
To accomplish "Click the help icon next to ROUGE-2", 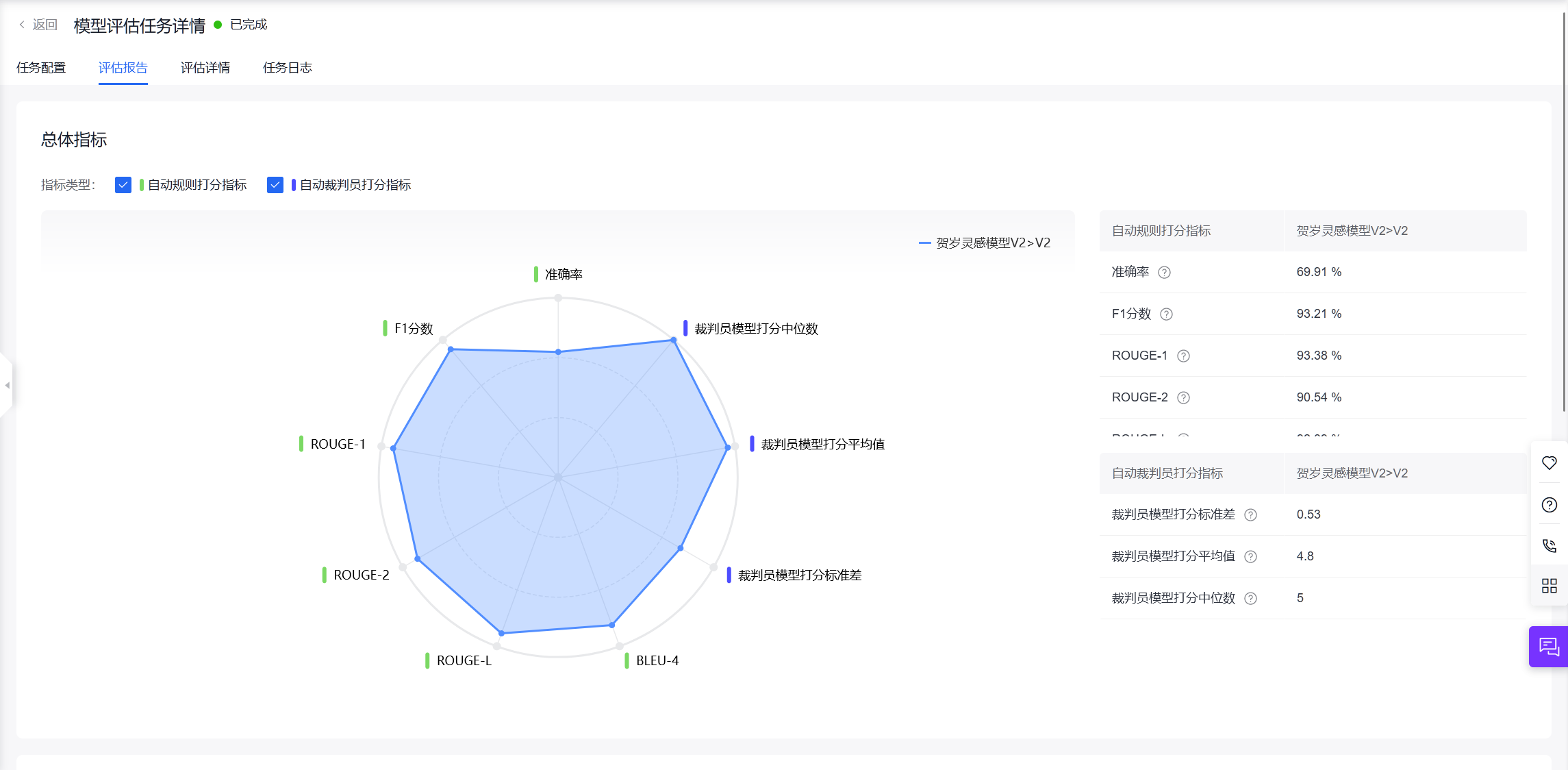I will [x=1183, y=398].
